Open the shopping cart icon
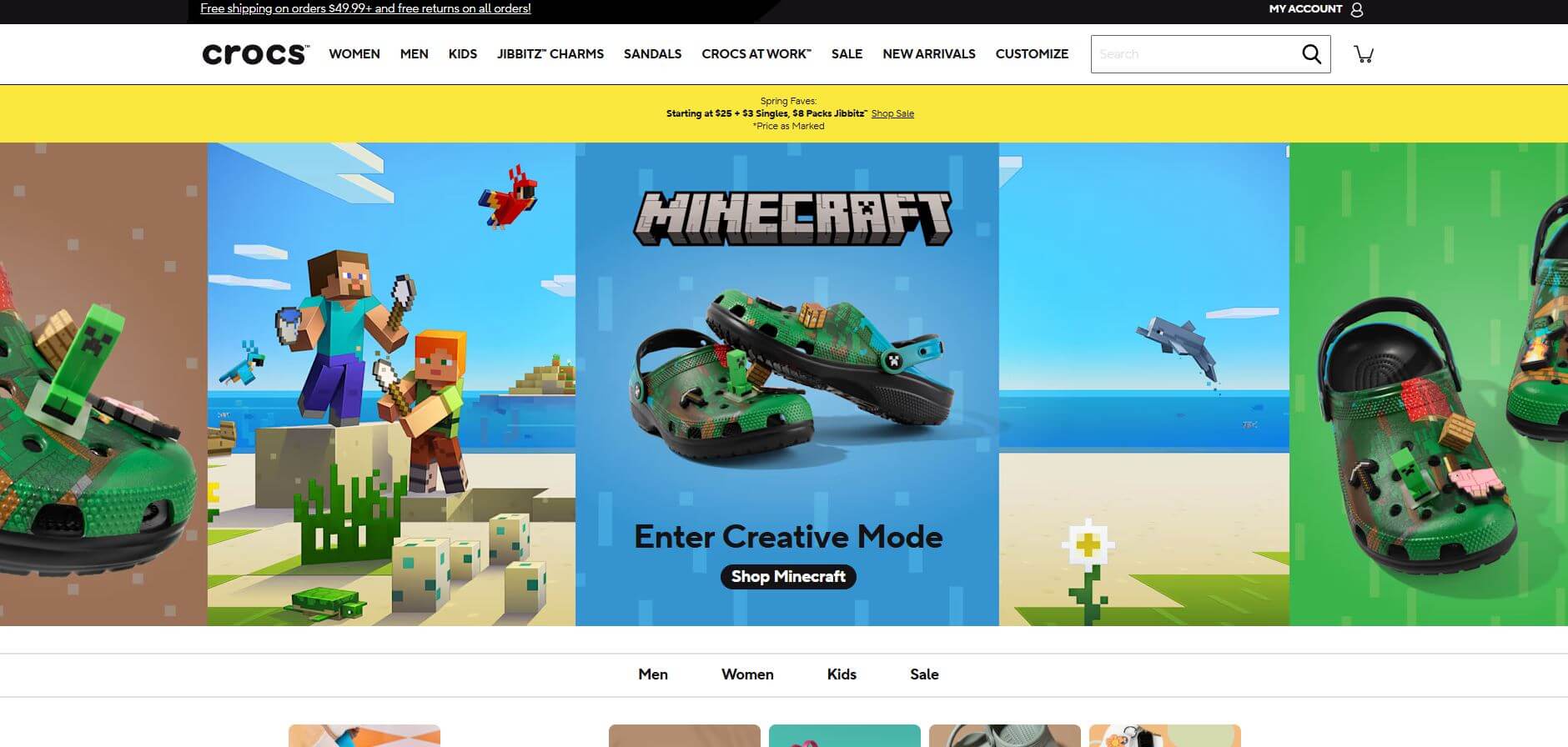The height and width of the screenshot is (747, 1568). pyautogui.click(x=1364, y=54)
